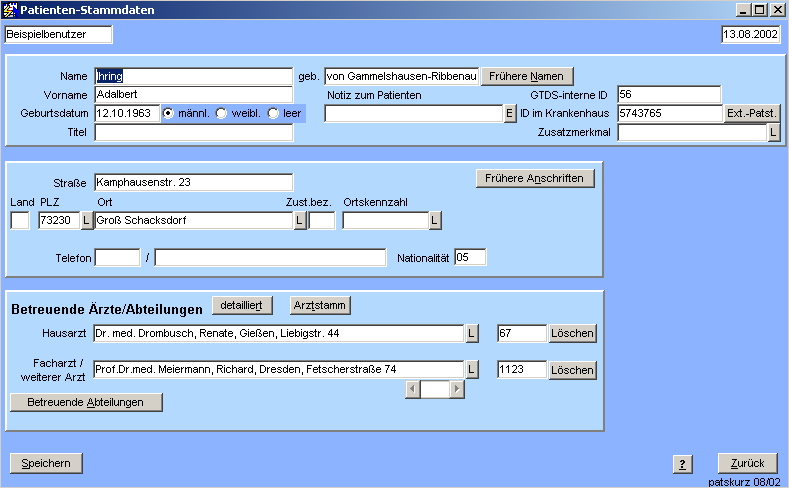Click Zurück to go back

tap(747, 463)
